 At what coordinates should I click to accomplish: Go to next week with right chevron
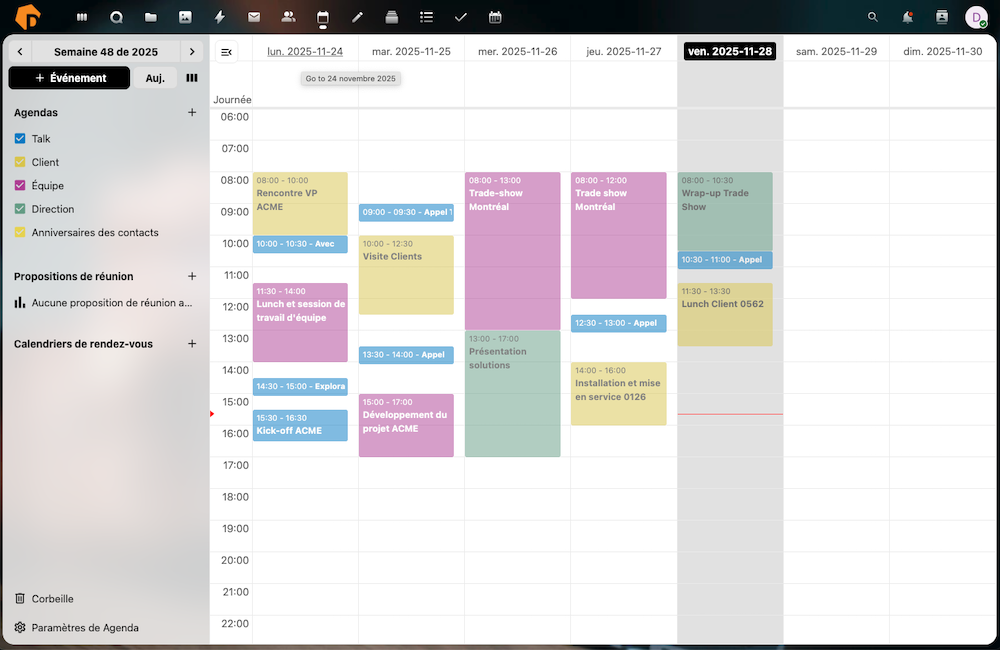click(192, 52)
